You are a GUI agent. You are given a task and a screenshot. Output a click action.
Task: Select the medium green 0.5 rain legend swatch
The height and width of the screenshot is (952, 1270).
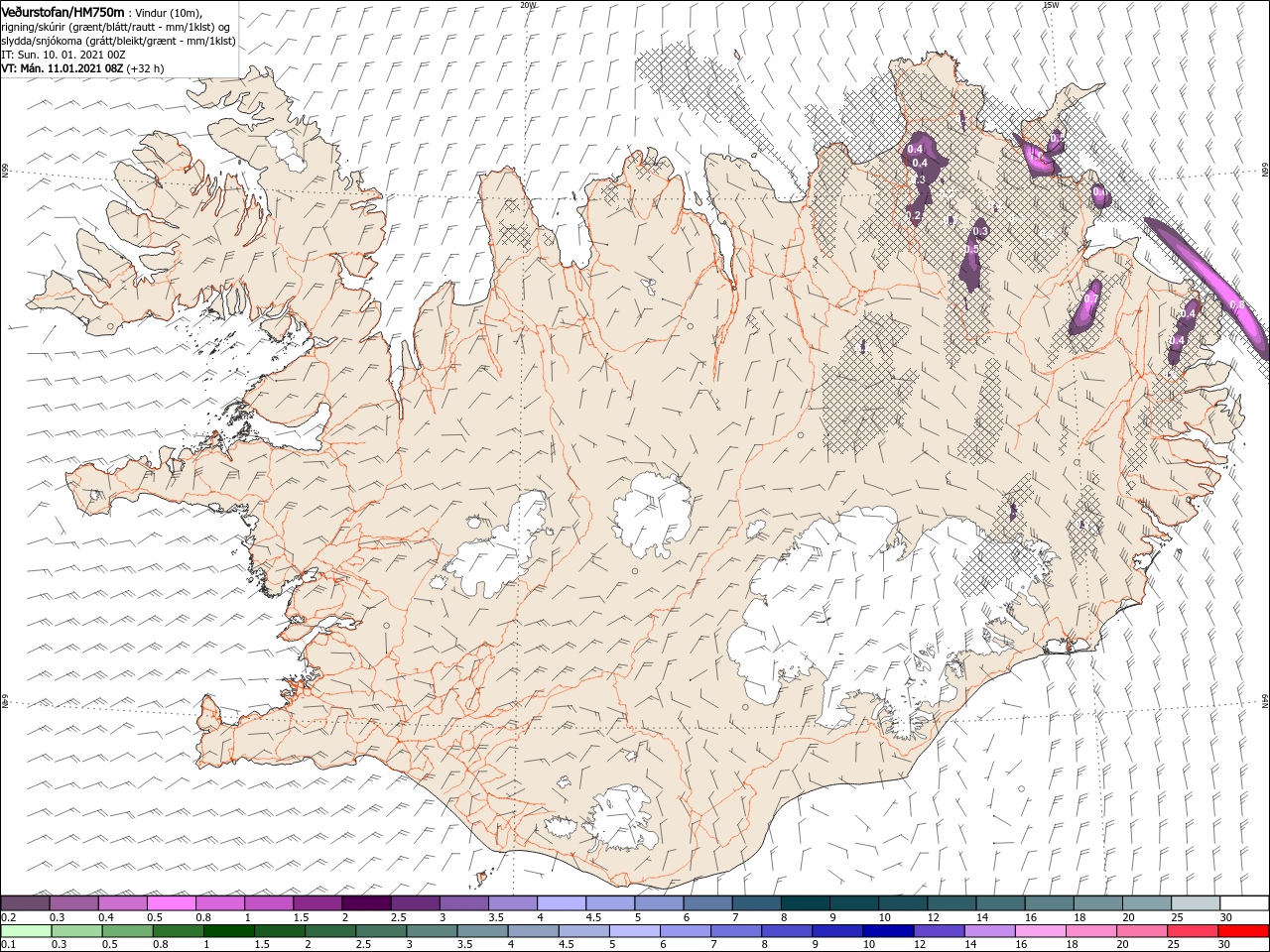pyautogui.click(x=127, y=931)
